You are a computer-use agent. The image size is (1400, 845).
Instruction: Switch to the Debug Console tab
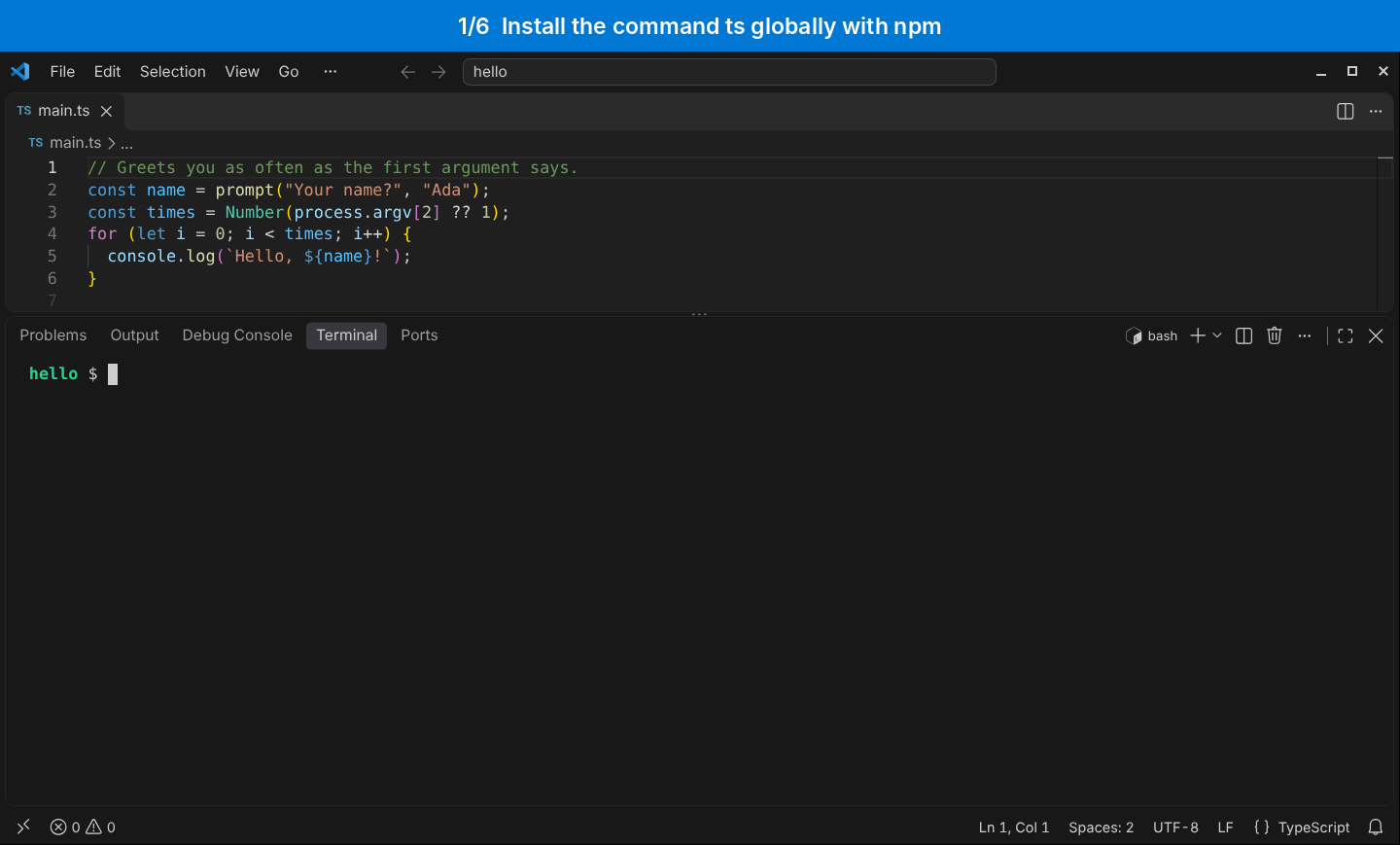[x=237, y=335]
